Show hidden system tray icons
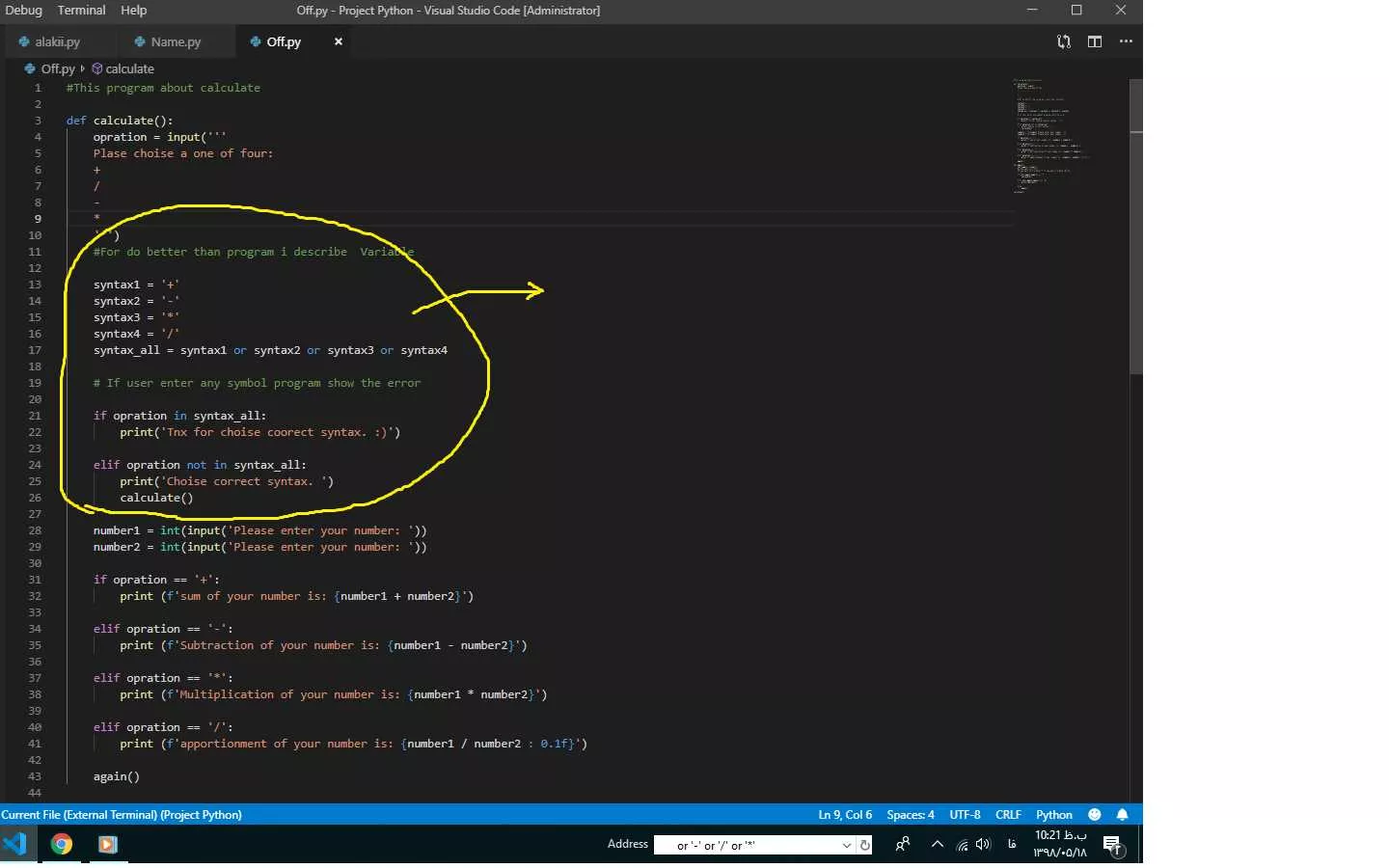The image size is (1389, 868). (x=937, y=845)
